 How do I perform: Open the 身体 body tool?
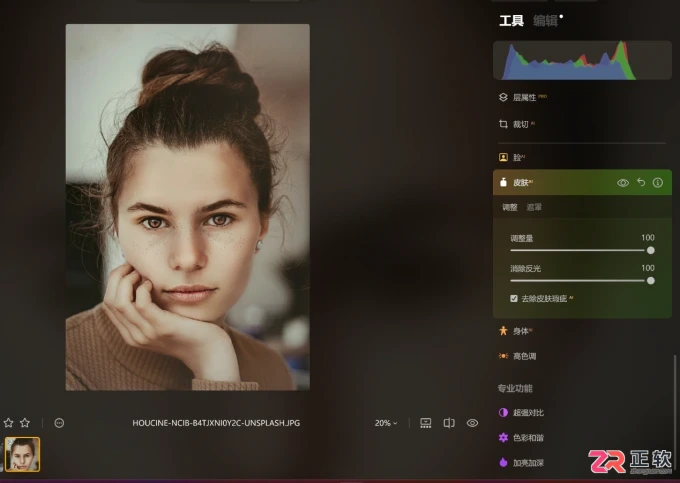[516, 331]
